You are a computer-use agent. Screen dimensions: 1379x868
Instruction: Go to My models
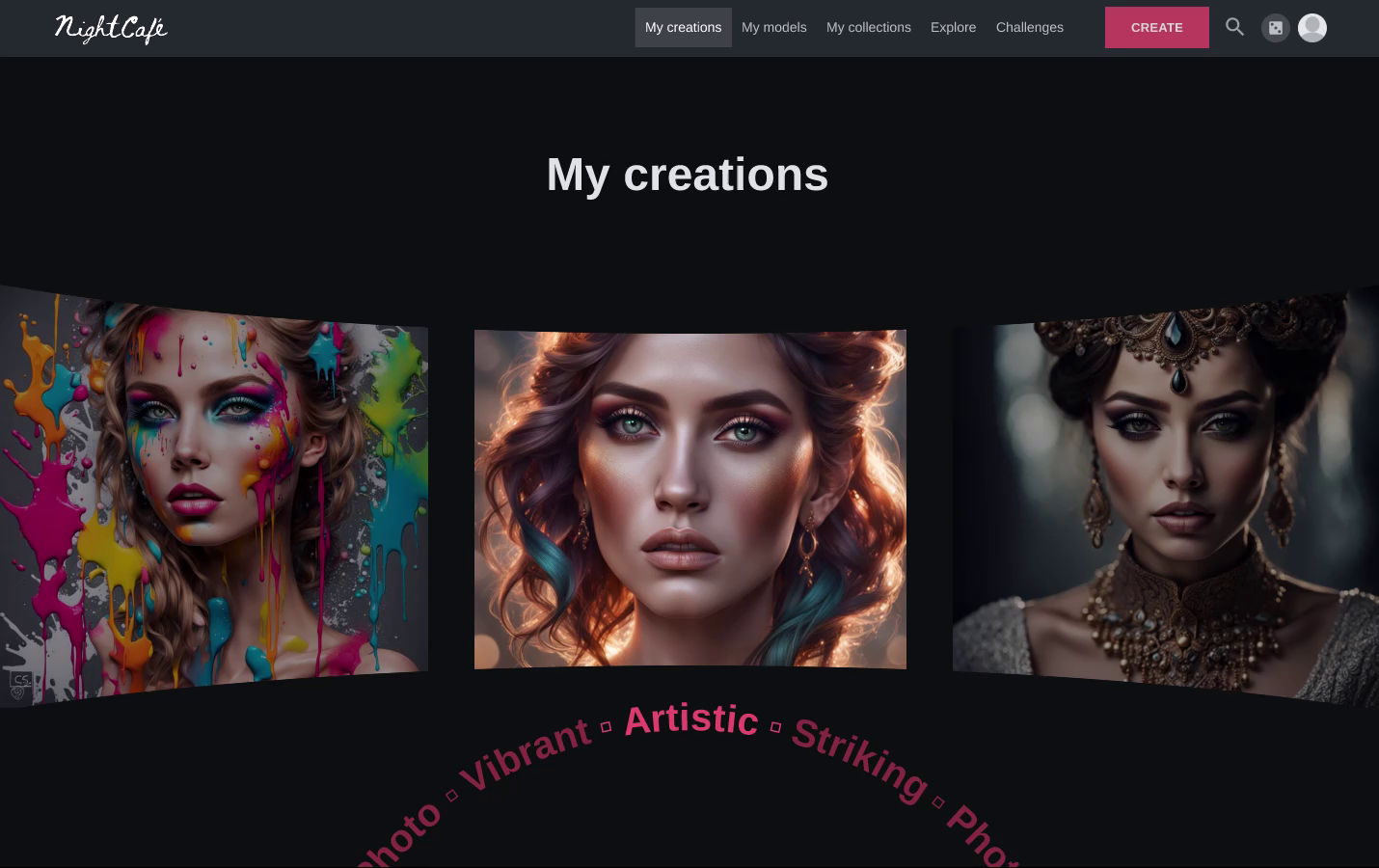tap(773, 27)
